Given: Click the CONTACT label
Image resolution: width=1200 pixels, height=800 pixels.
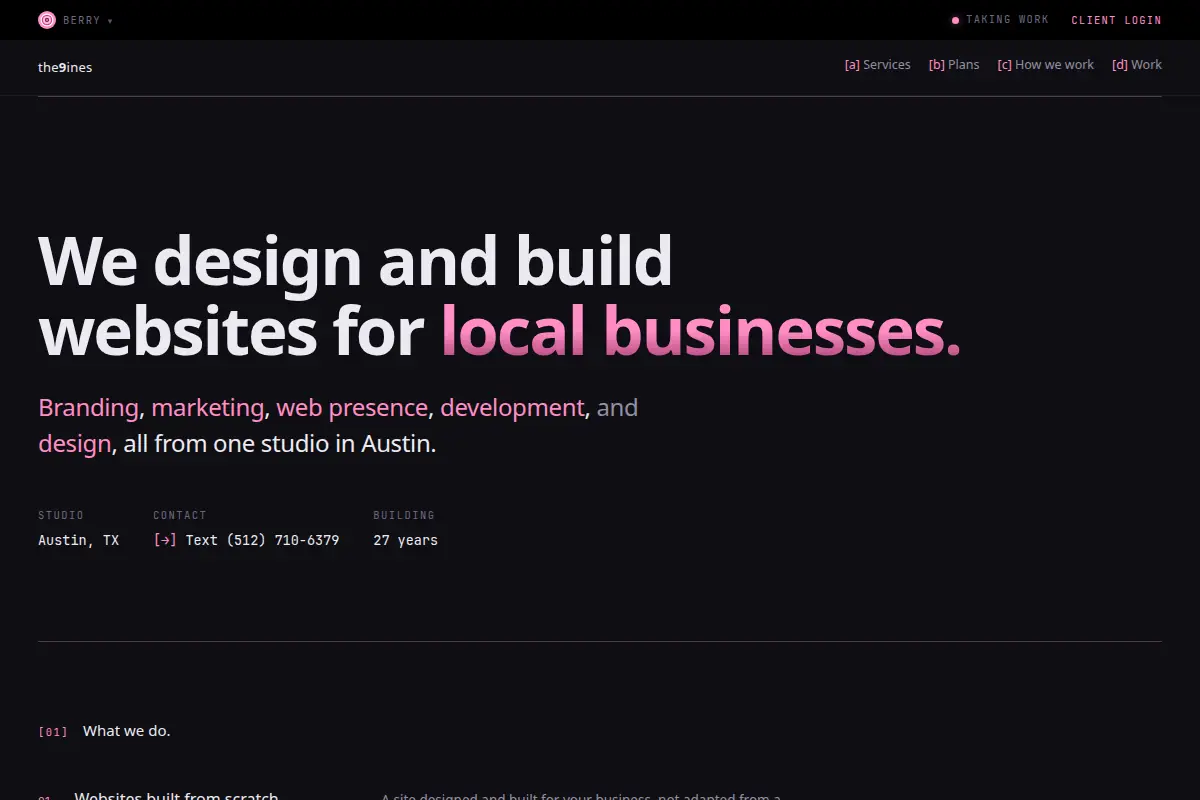Looking at the screenshot, I should click(x=180, y=515).
